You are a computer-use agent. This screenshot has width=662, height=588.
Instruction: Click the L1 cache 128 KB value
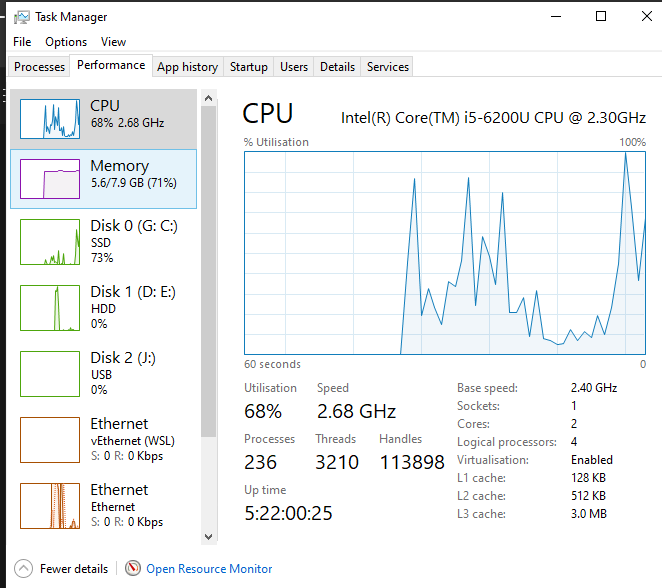(x=589, y=478)
